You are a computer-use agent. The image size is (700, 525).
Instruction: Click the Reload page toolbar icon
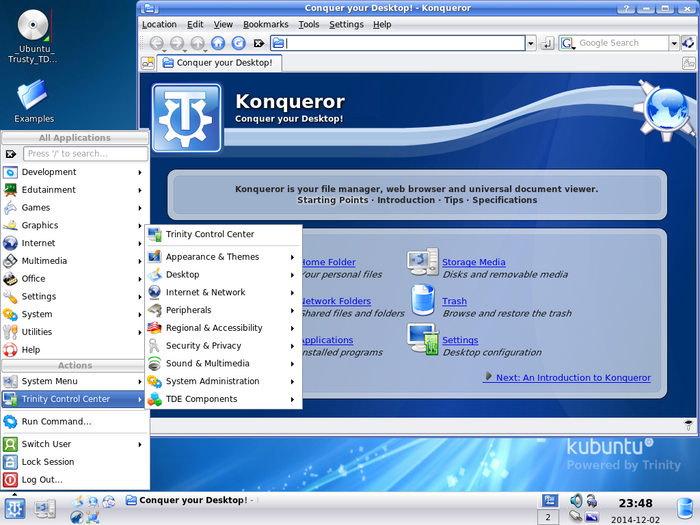pyautogui.click(x=238, y=43)
